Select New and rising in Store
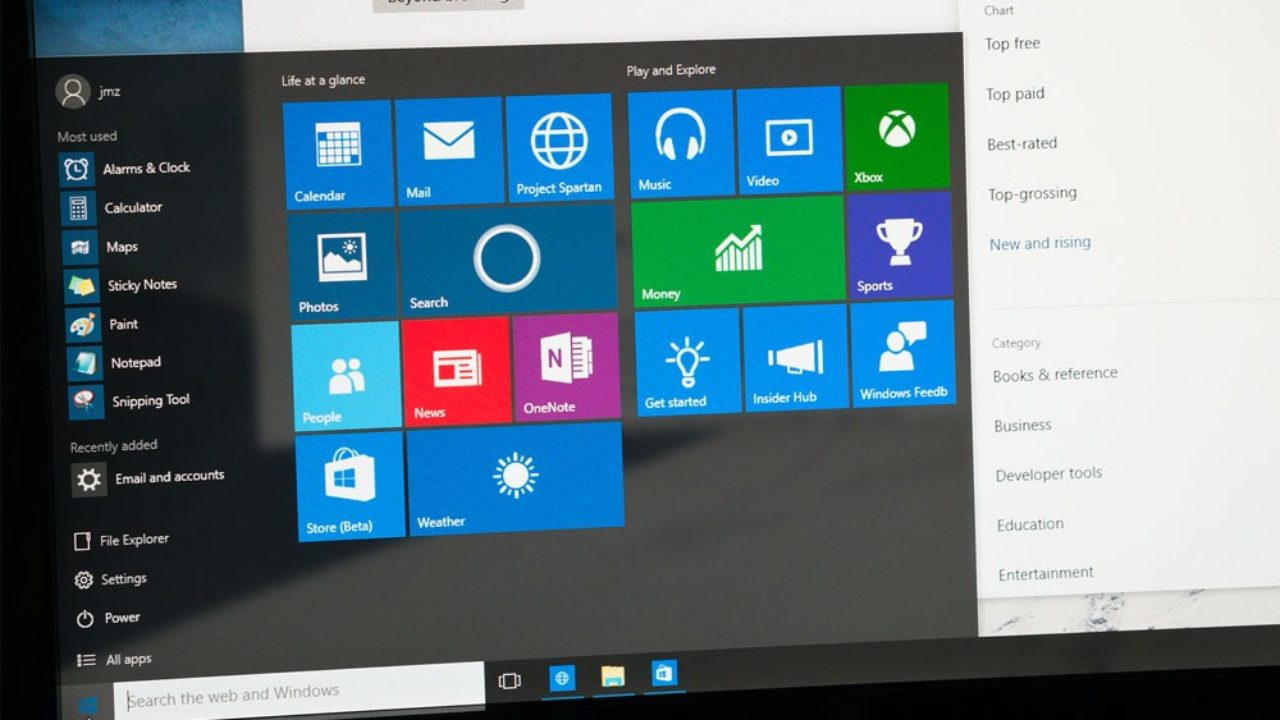Screen dimensions: 1280x720 pos(1040,243)
